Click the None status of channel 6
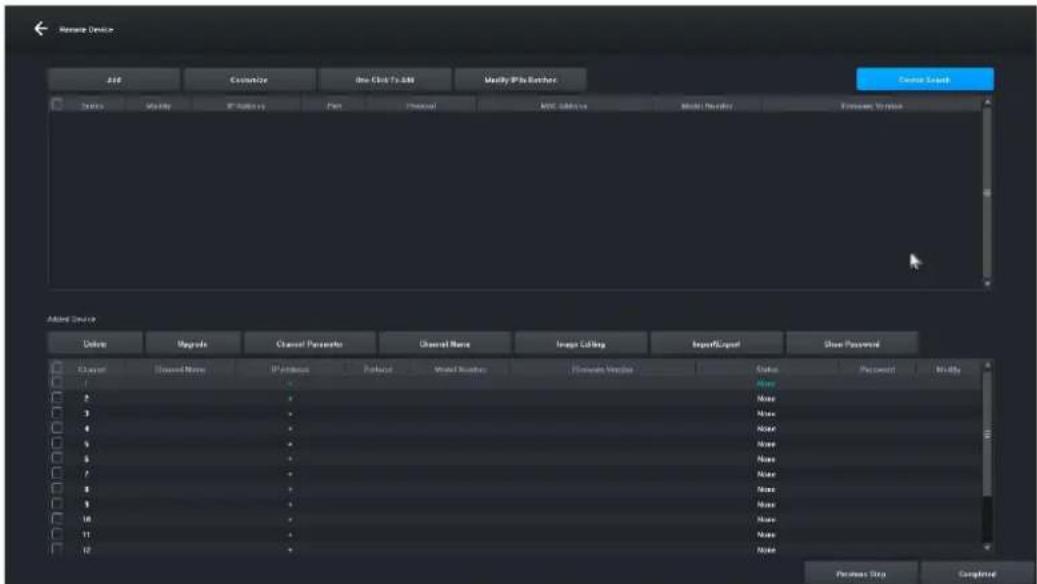The height and width of the screenshot is (584, 1037). [766, 459]
